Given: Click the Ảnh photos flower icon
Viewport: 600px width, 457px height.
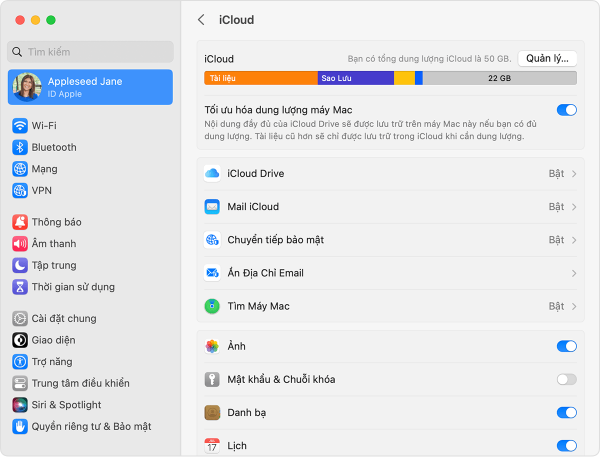Looking at the screenshot, I should pyautogui.click(x=212, y=346).
